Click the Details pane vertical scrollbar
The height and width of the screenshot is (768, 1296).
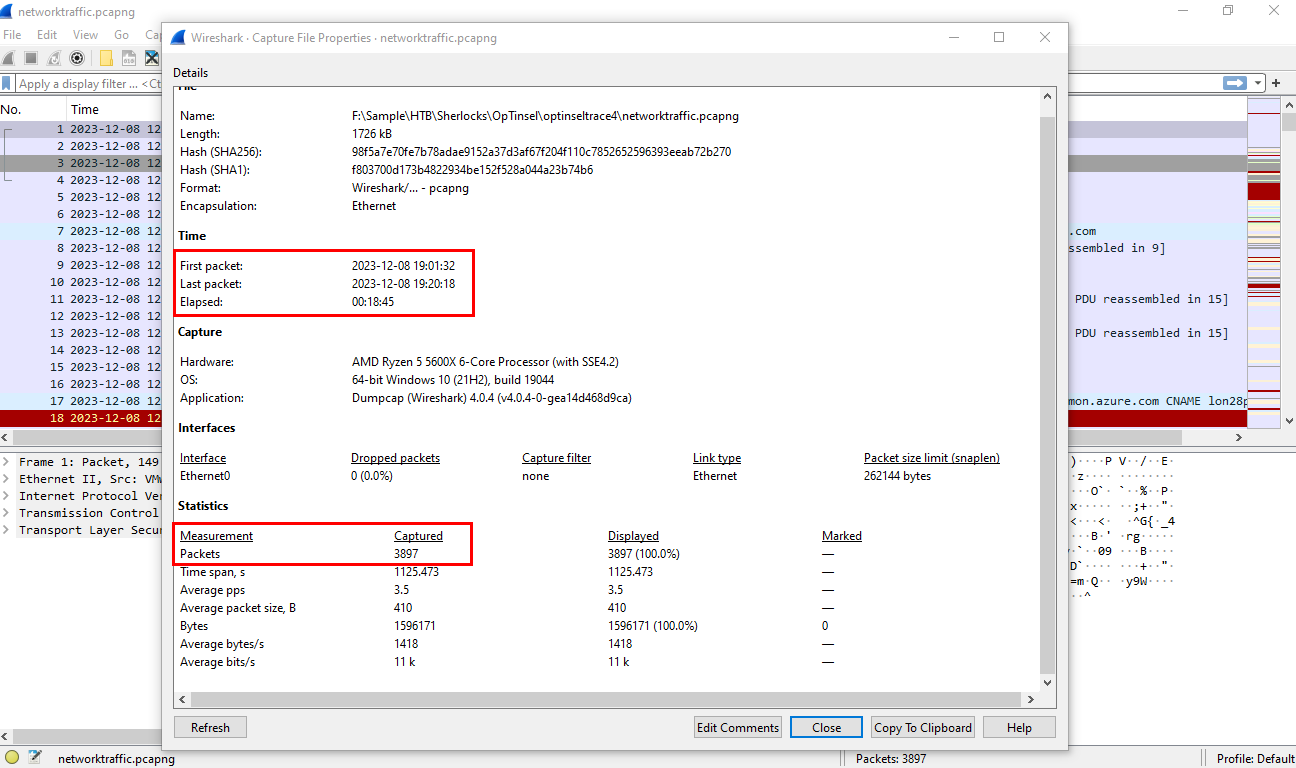(1048, 389)
